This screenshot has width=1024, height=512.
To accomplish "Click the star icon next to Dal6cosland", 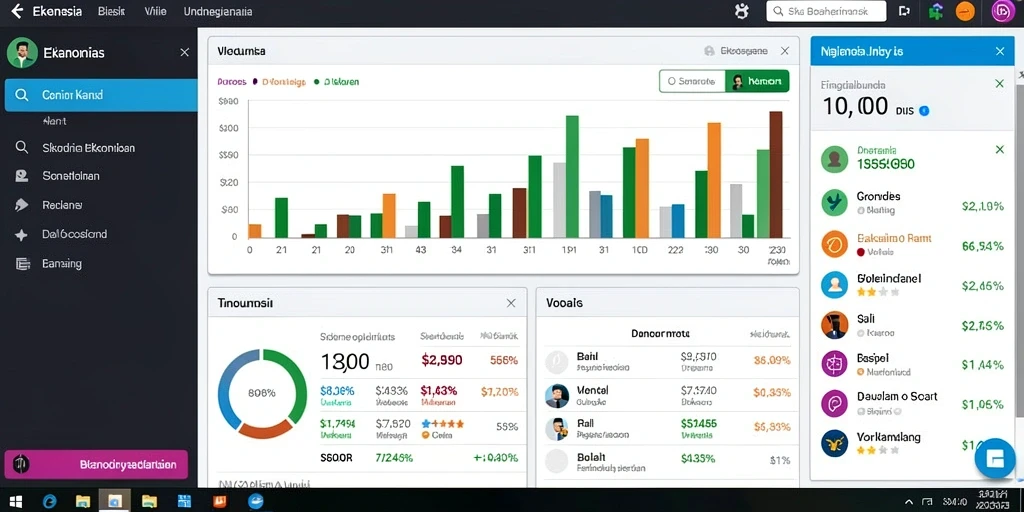I will pyautogui.click(x=22, y=234).
